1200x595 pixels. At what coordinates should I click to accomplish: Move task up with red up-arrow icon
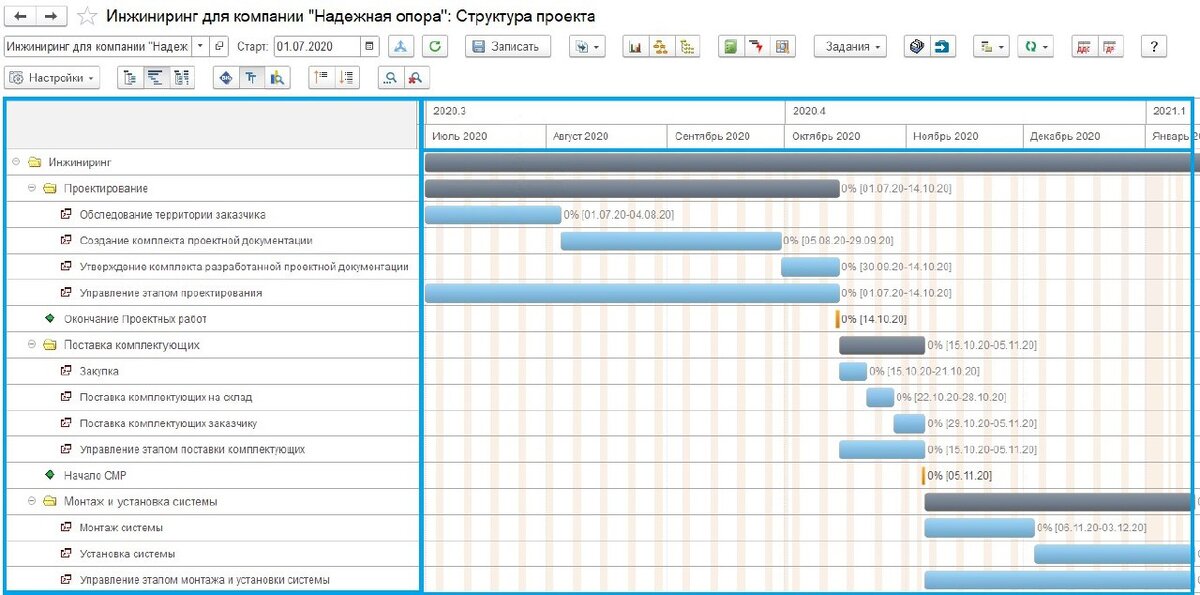(x=321, y=77)
